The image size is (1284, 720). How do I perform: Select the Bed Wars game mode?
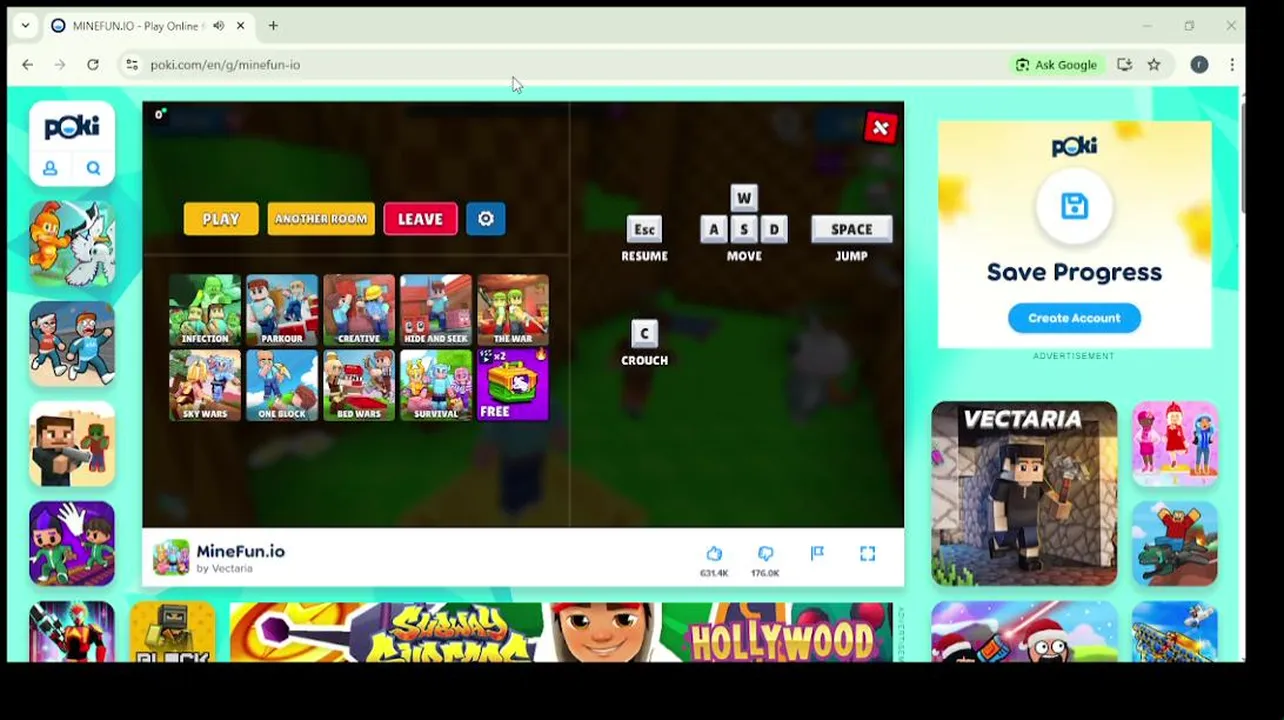tap(359, 385)
